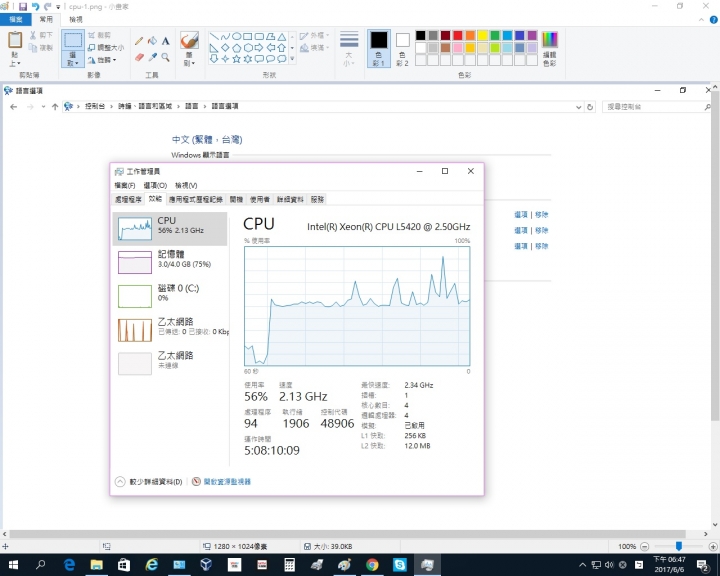Screen dimensions: 720x576
Task: Pick the Right arrow shape
Action: (x=259, y=48)
